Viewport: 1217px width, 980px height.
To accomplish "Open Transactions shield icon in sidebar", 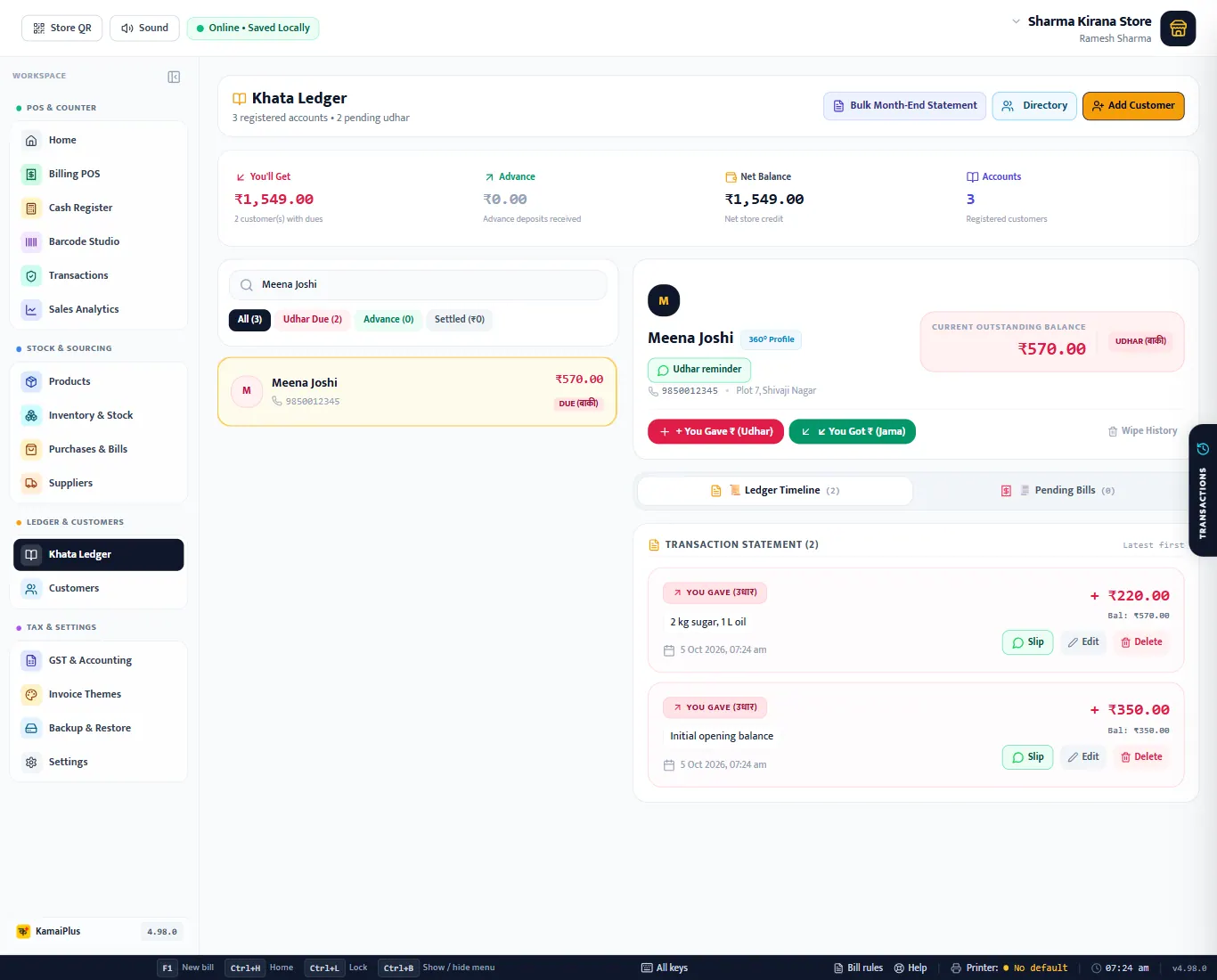I will (31, 275).
